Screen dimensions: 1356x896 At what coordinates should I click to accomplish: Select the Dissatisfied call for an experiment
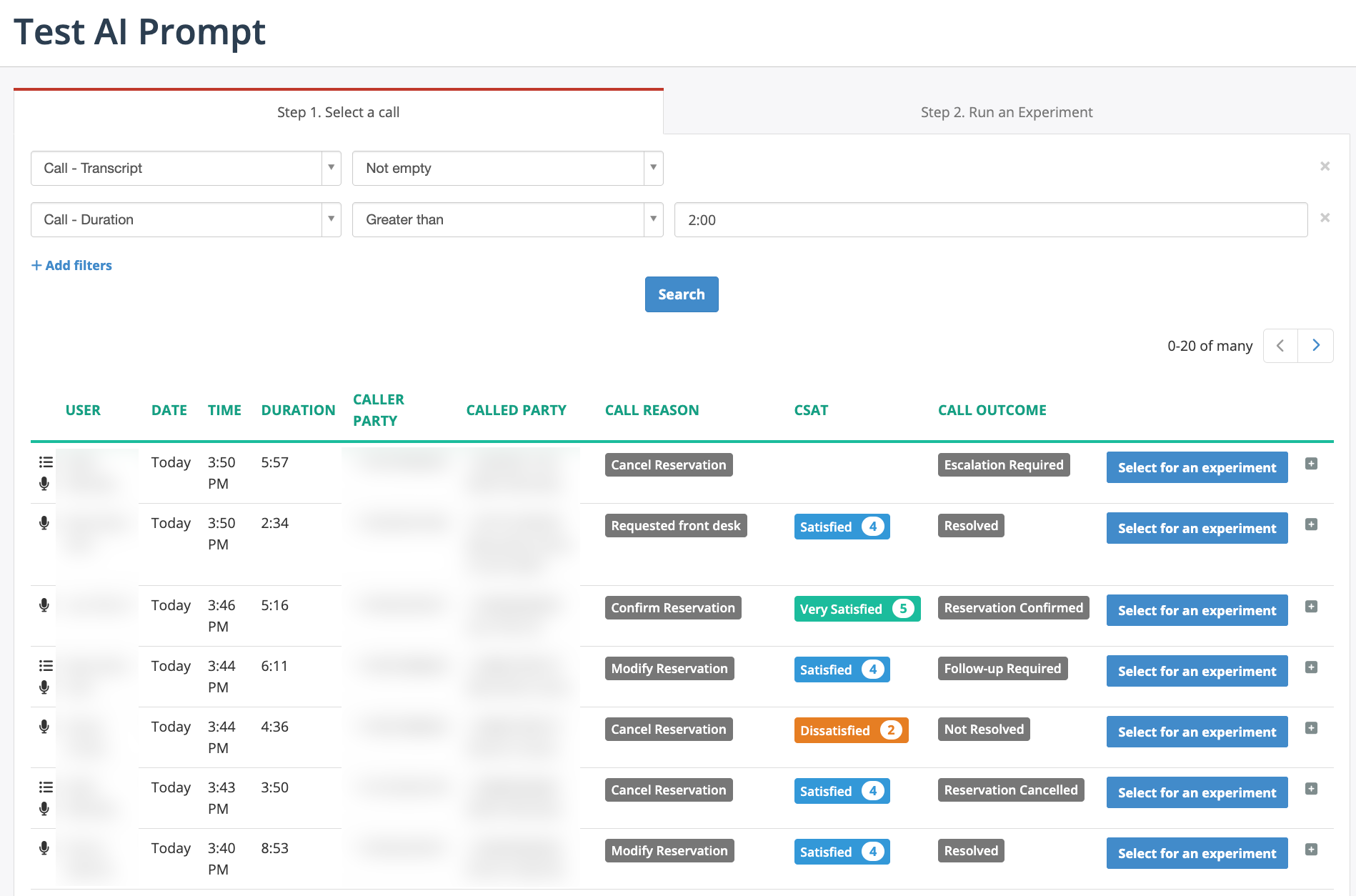(1197, 732)
